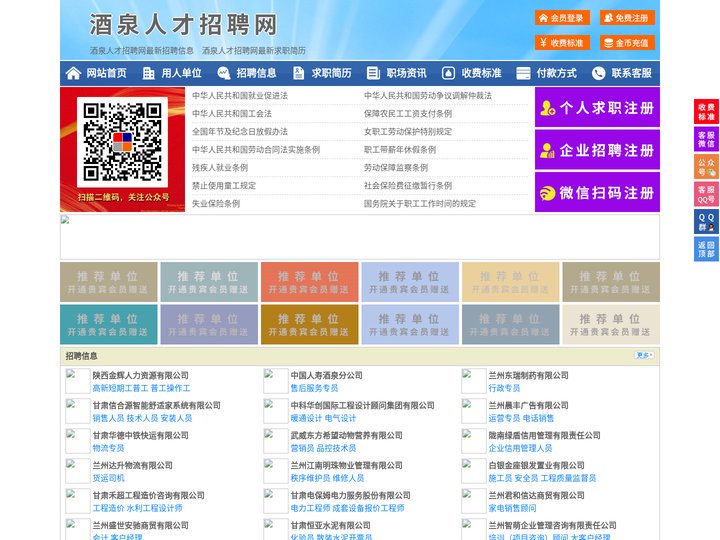Open company 兰州江南明珠物业管理有限公司
The height and width of the screenshot is (540, 720).
[347, 465]
